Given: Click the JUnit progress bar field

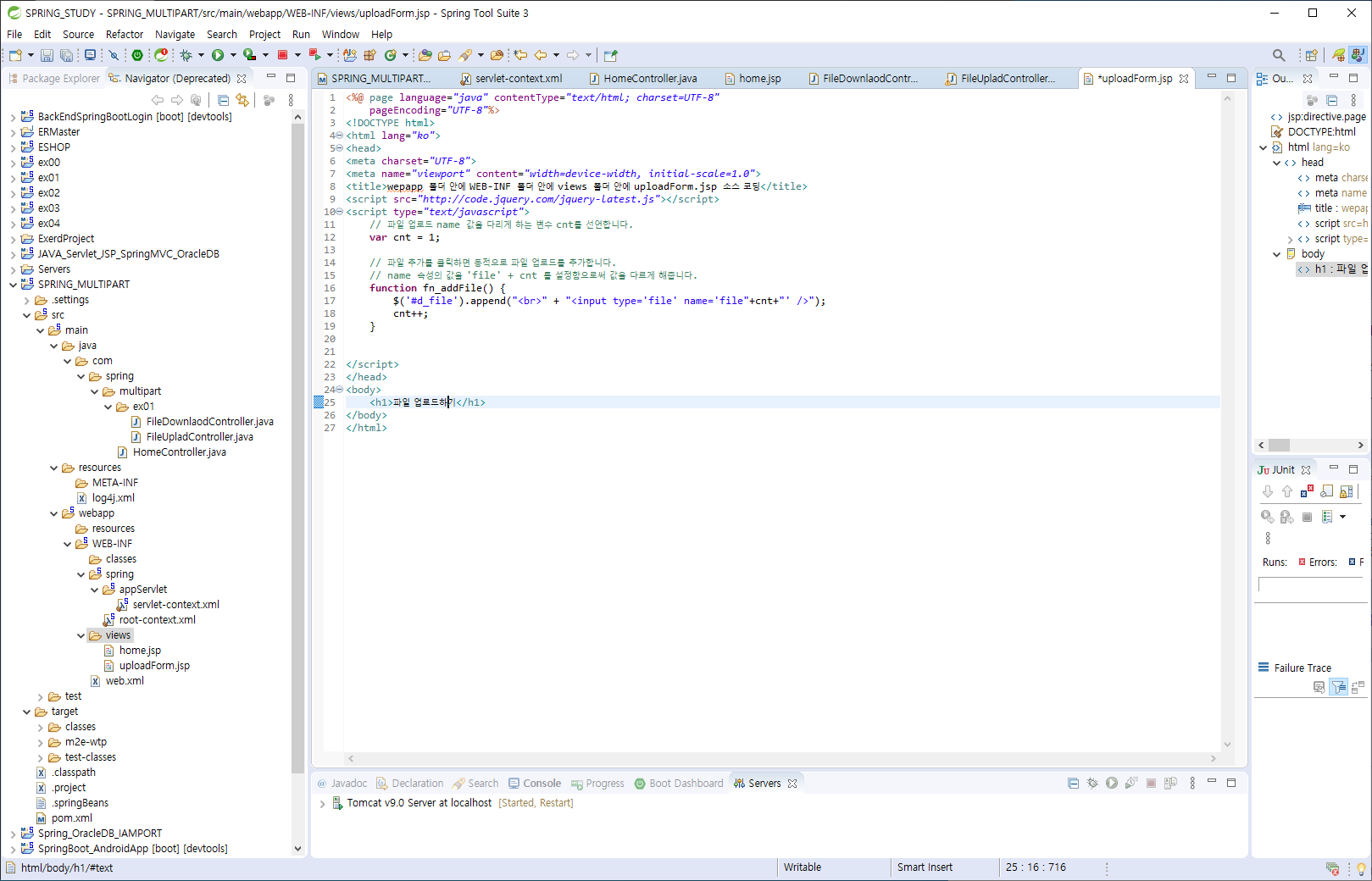Looking at the screenshot, I should coord(1313,585).
